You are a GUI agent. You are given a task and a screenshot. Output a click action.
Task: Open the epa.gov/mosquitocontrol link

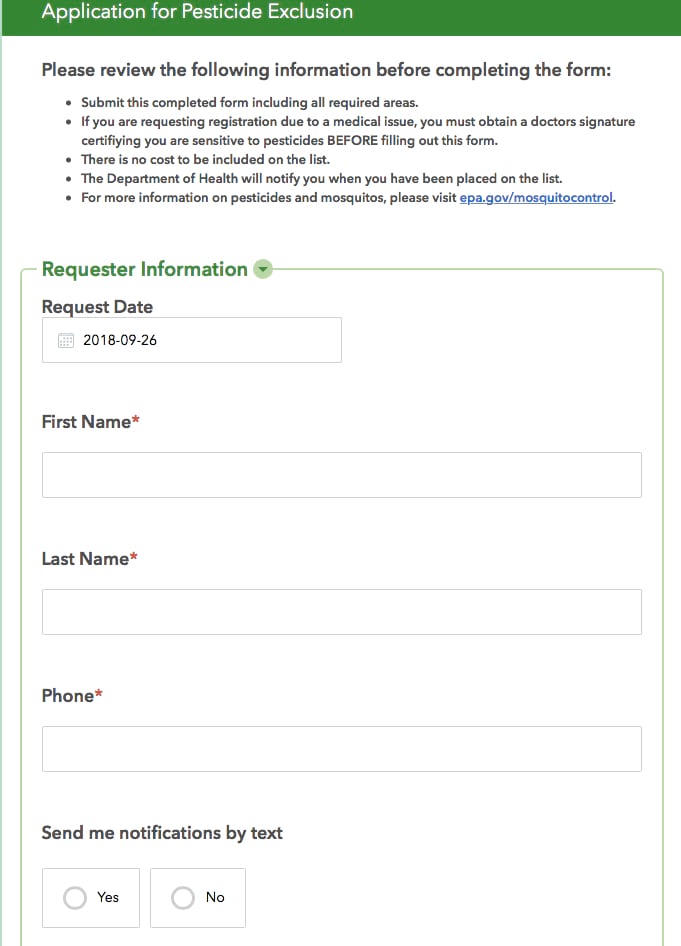[x=537, y=197]
